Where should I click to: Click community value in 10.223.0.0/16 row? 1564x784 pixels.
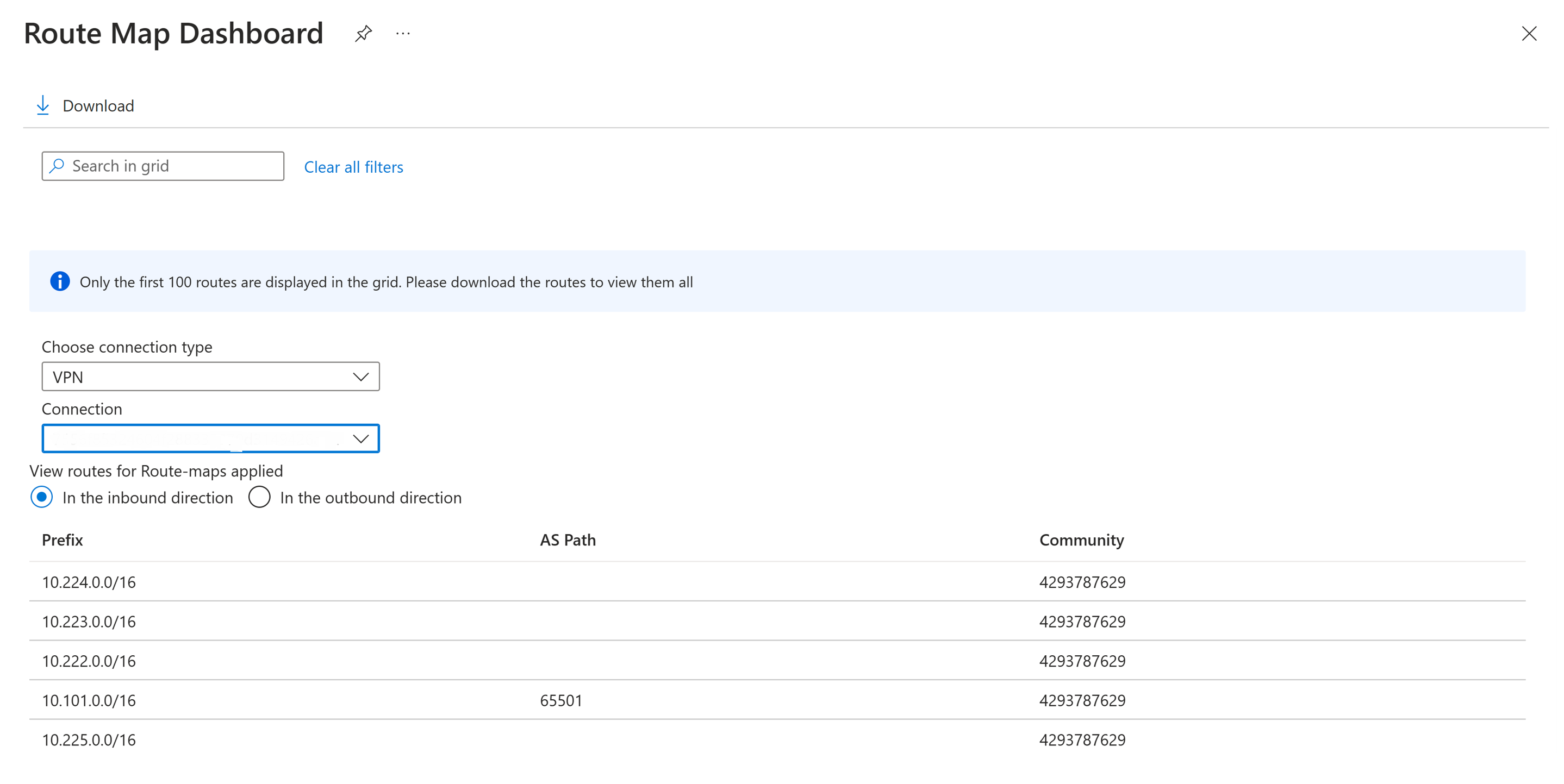click(1082, 622)
